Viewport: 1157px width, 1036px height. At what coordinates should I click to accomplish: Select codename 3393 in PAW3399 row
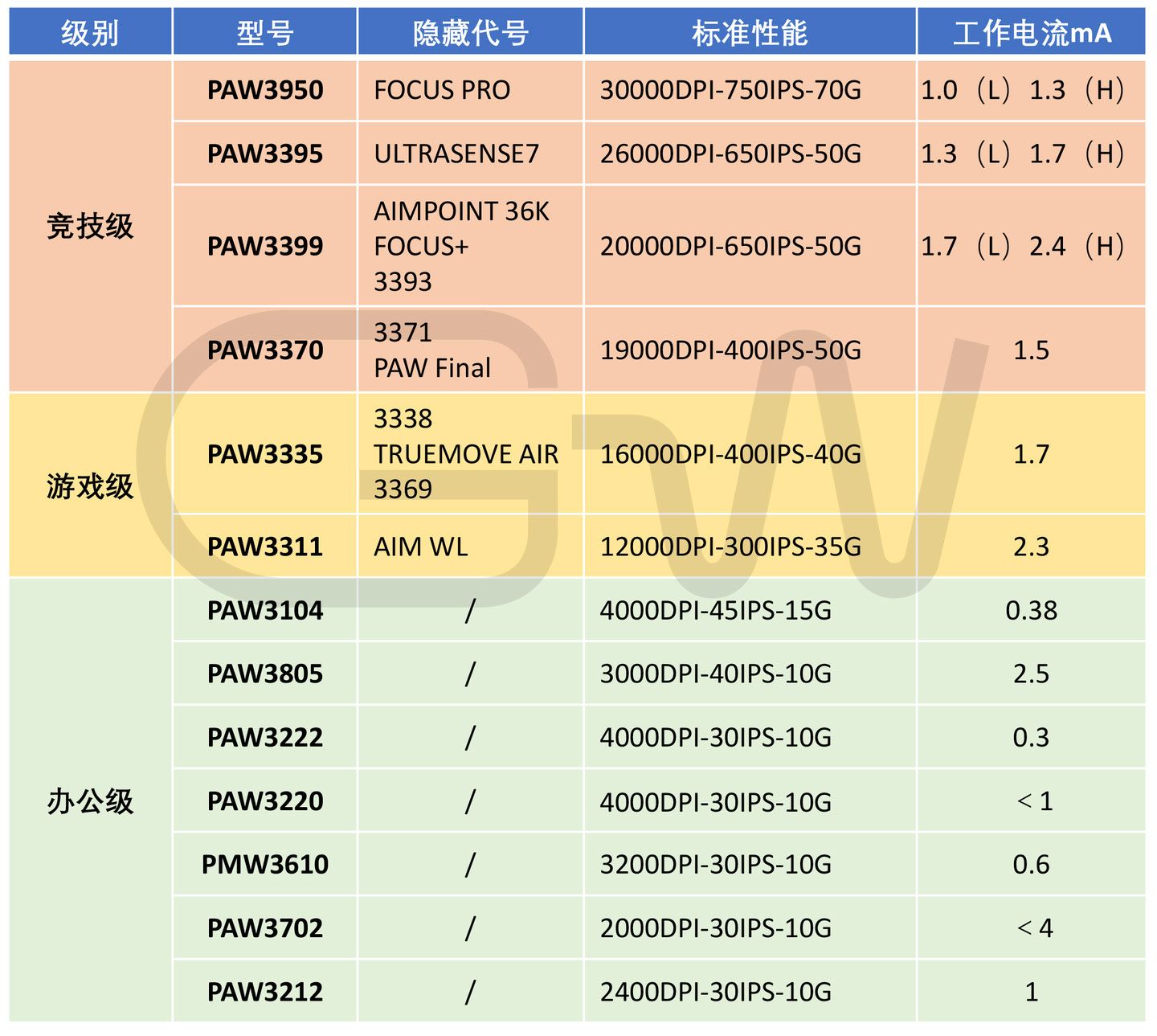[x=403, y=281]
